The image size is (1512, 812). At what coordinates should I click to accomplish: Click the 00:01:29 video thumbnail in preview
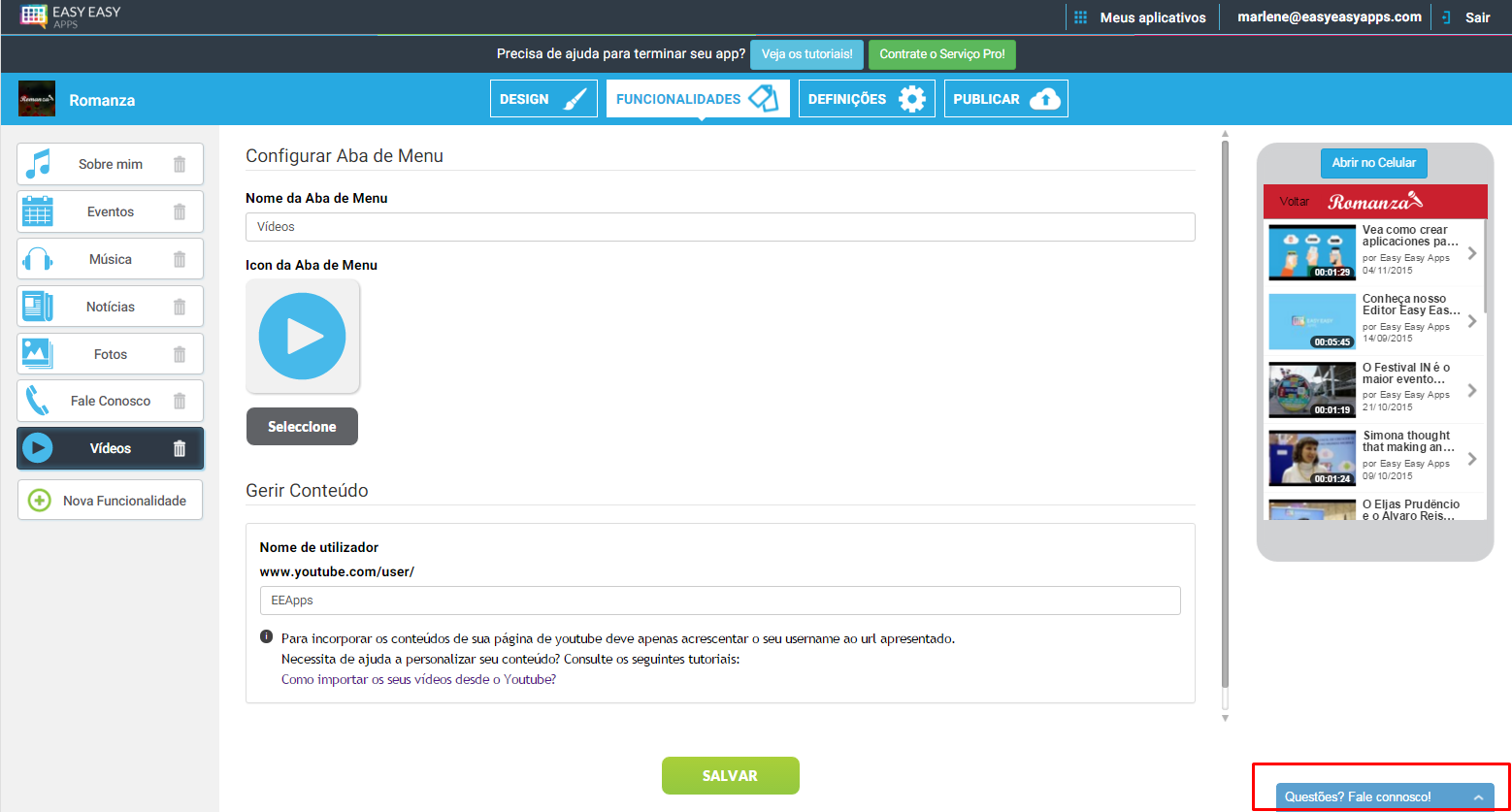[x=1312, y=252]
